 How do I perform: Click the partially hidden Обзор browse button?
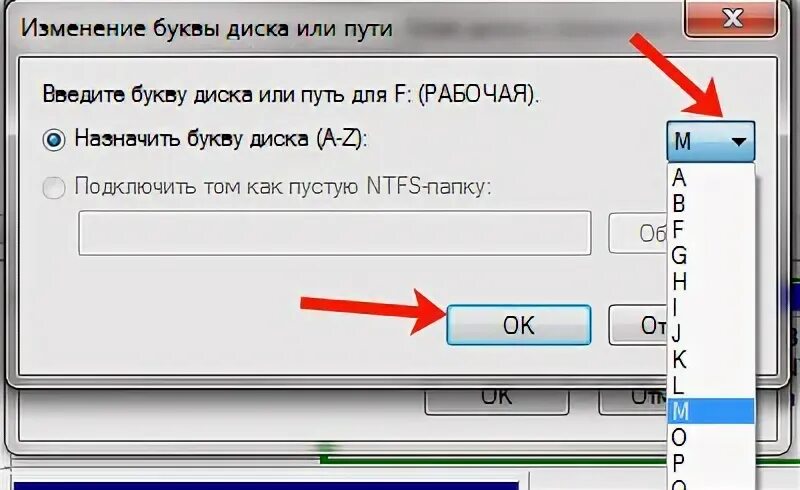click(x=638, y=233)
